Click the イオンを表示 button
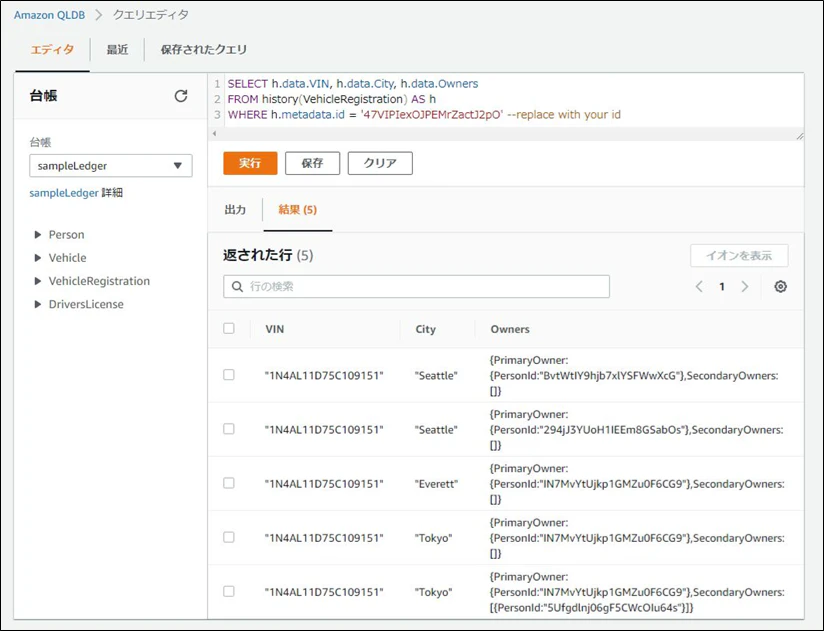This screenshot has width=824, height=631. pos(739,255)
